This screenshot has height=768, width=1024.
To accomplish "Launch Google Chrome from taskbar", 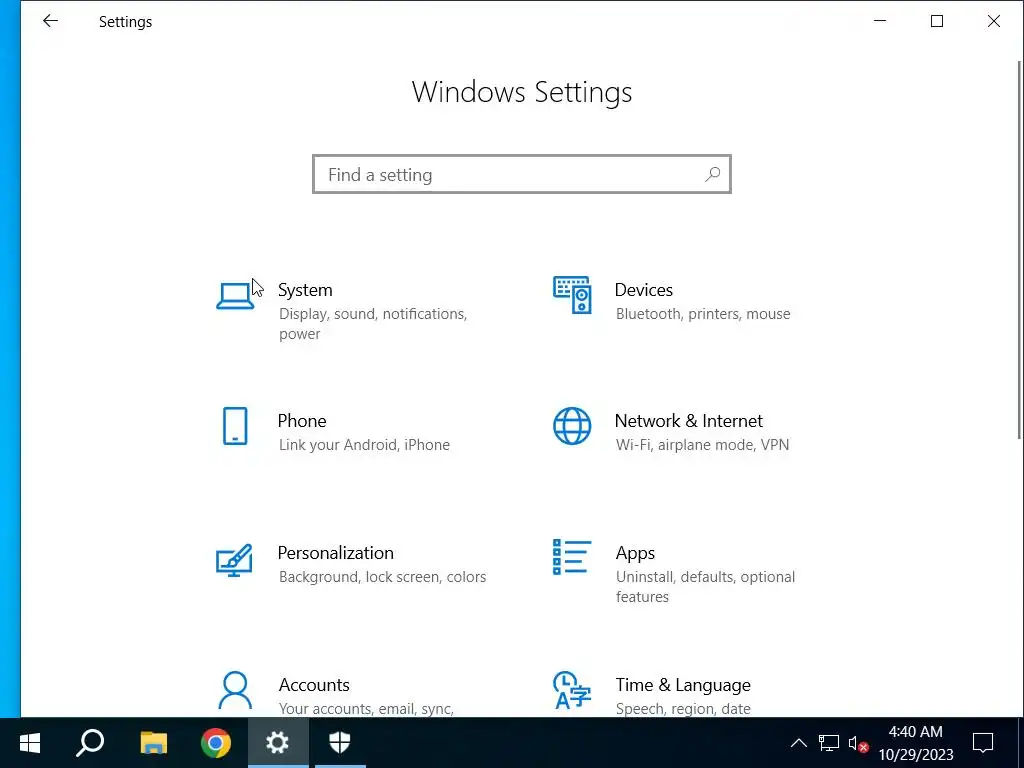I will pyautogui.click(x=216, y=743).
